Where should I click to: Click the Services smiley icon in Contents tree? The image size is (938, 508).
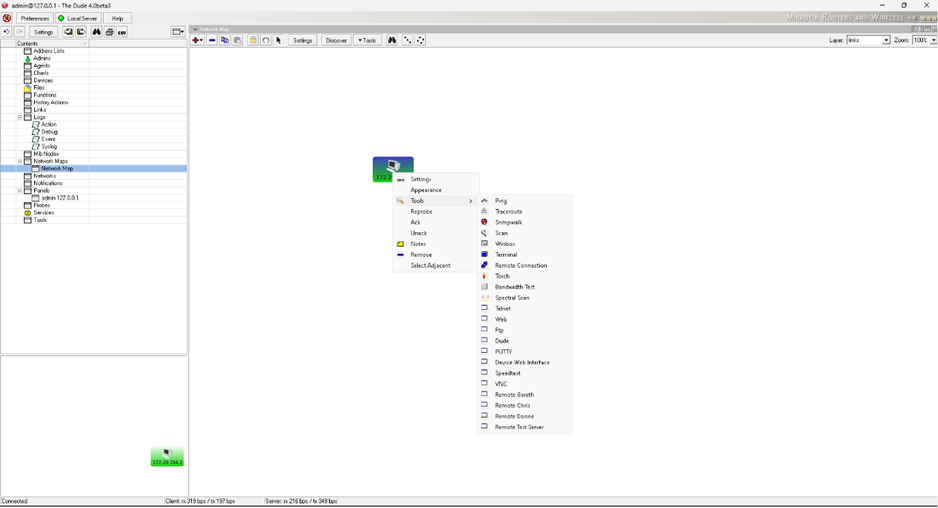(27, 213)
